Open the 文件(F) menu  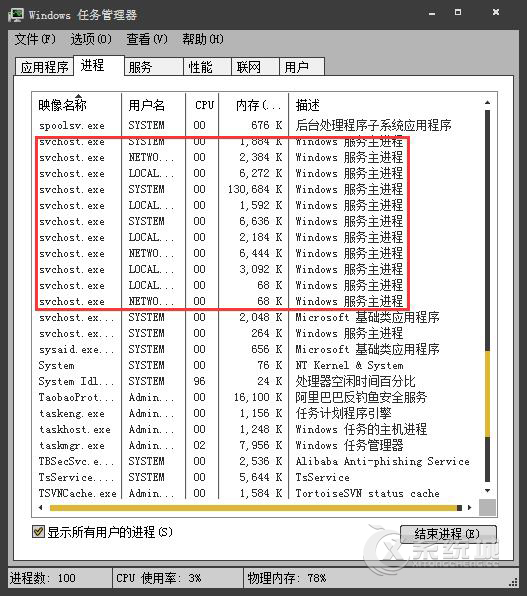(x=35, y=39)
